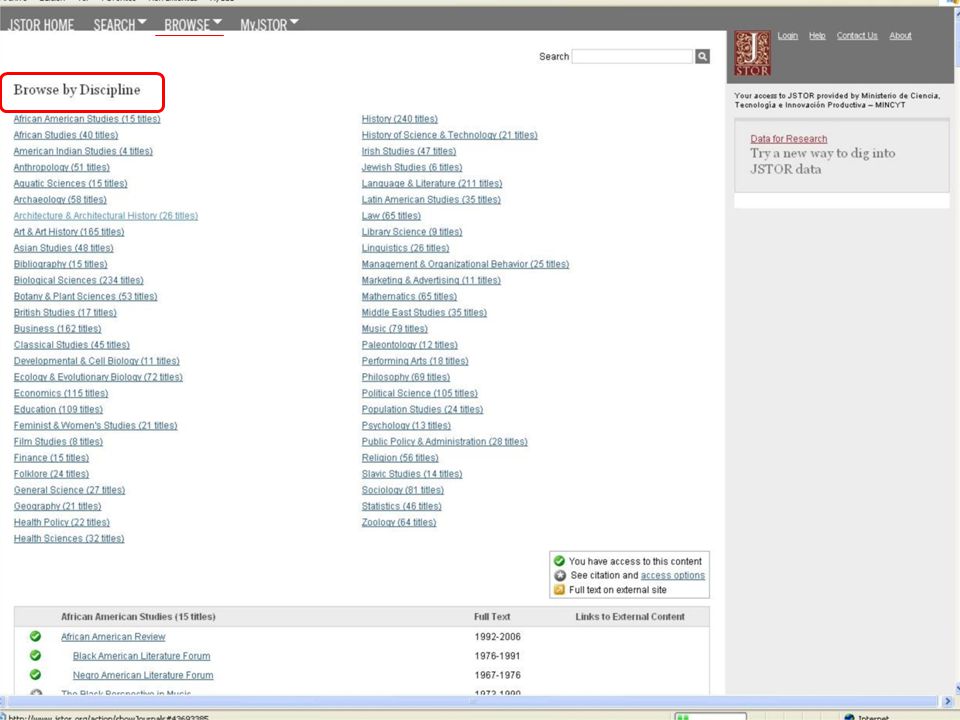Open Classical Studies (45 titles)

pos(72,345)
